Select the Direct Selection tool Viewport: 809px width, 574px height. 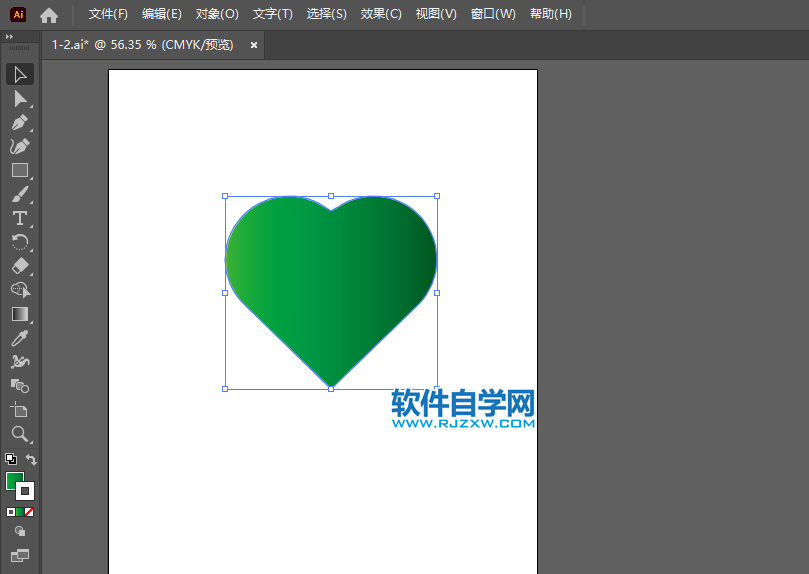tap(20, 99)
